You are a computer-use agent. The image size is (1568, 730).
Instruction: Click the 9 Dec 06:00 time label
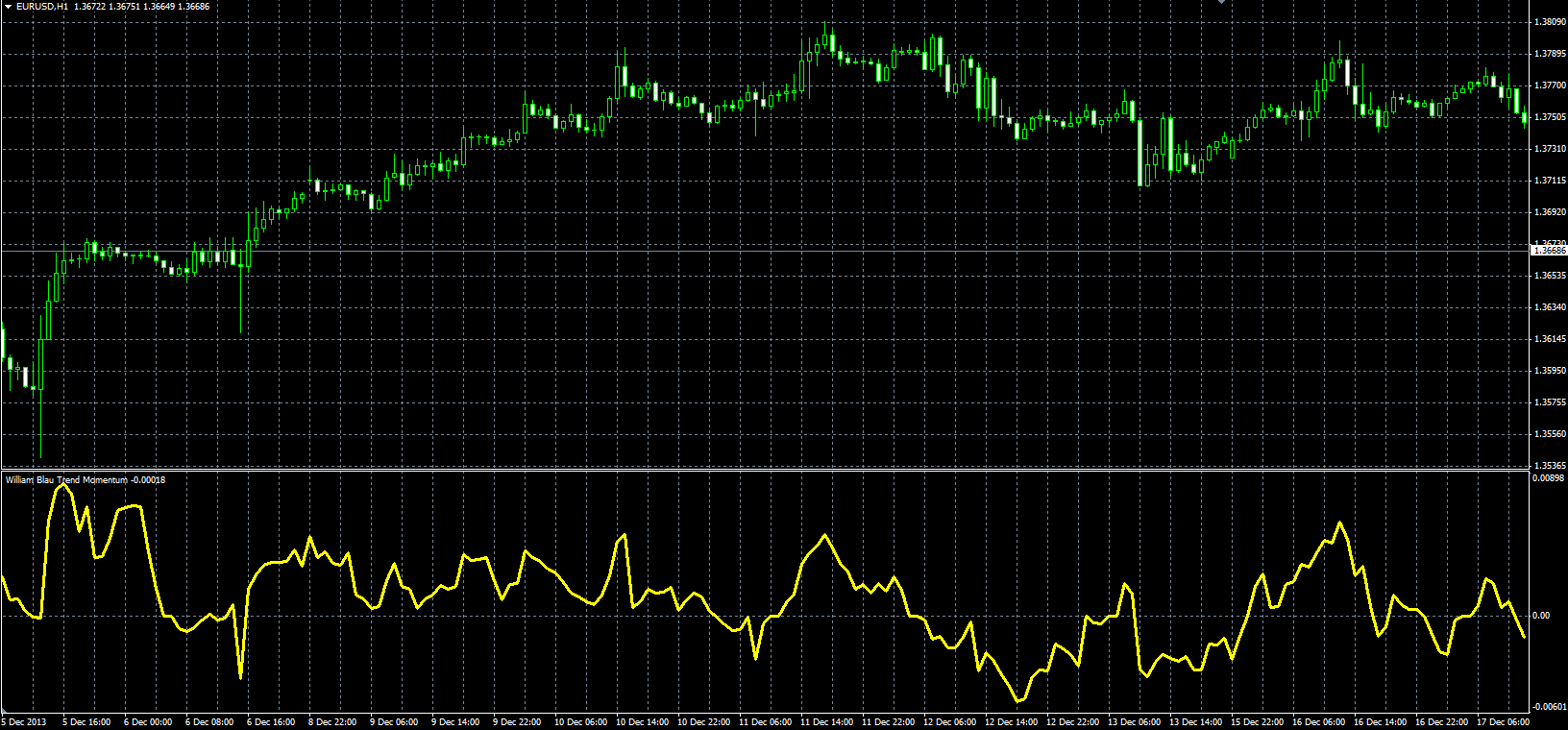coord(394,722)
